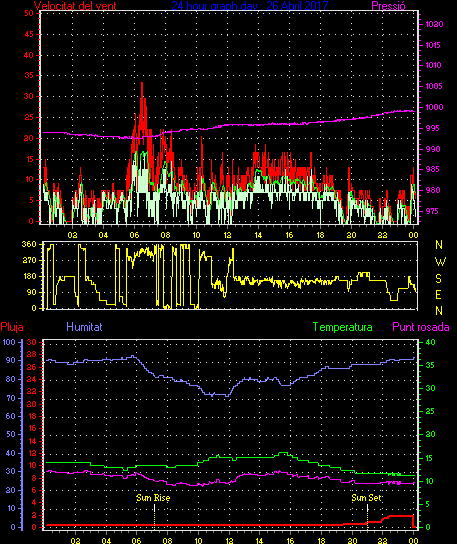Click hour label 14 under the wind speed graph
This screenshot has width=457, height=544.
tap(258, 235)
